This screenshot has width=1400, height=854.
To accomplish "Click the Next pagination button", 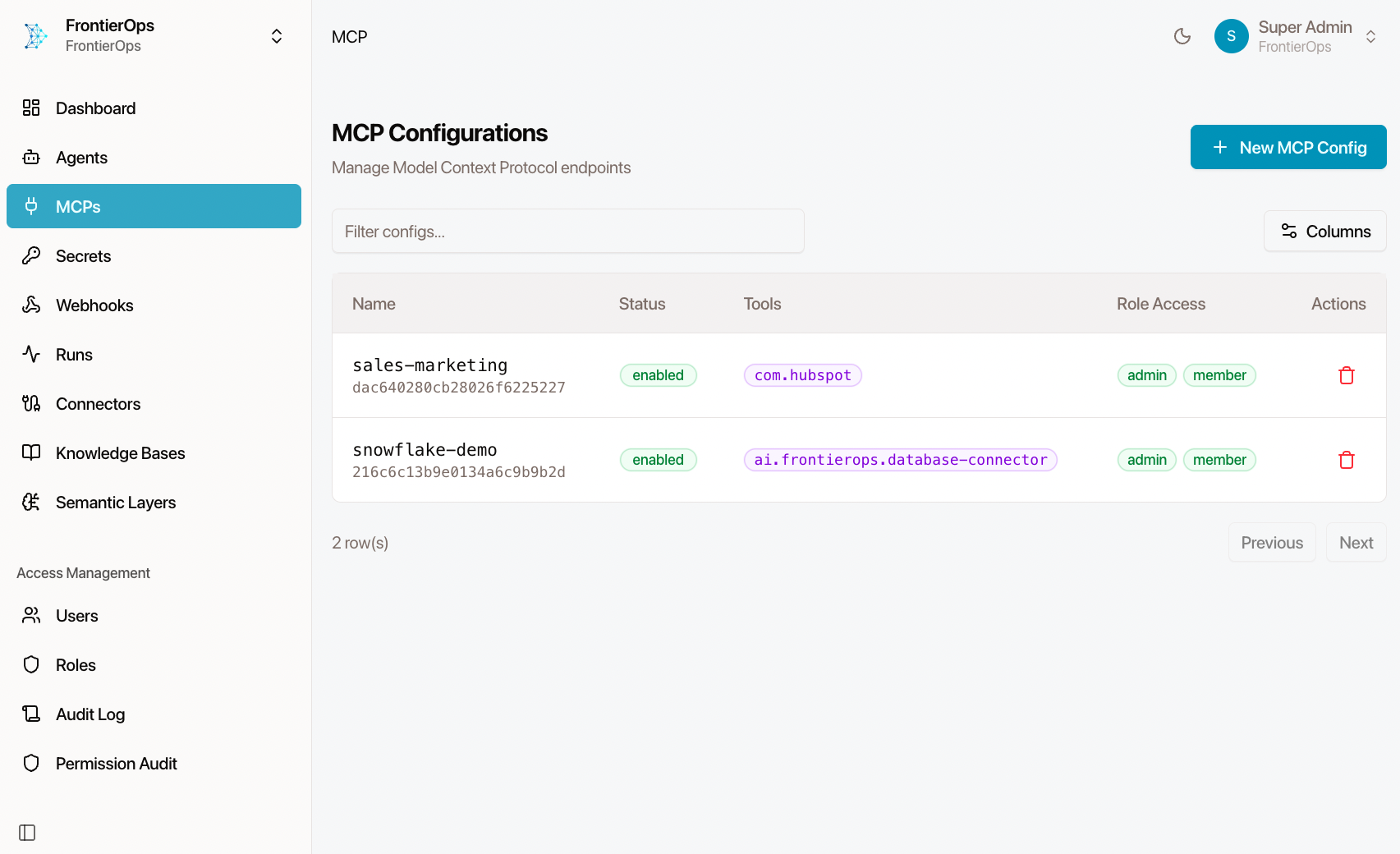I will 1355,542.
